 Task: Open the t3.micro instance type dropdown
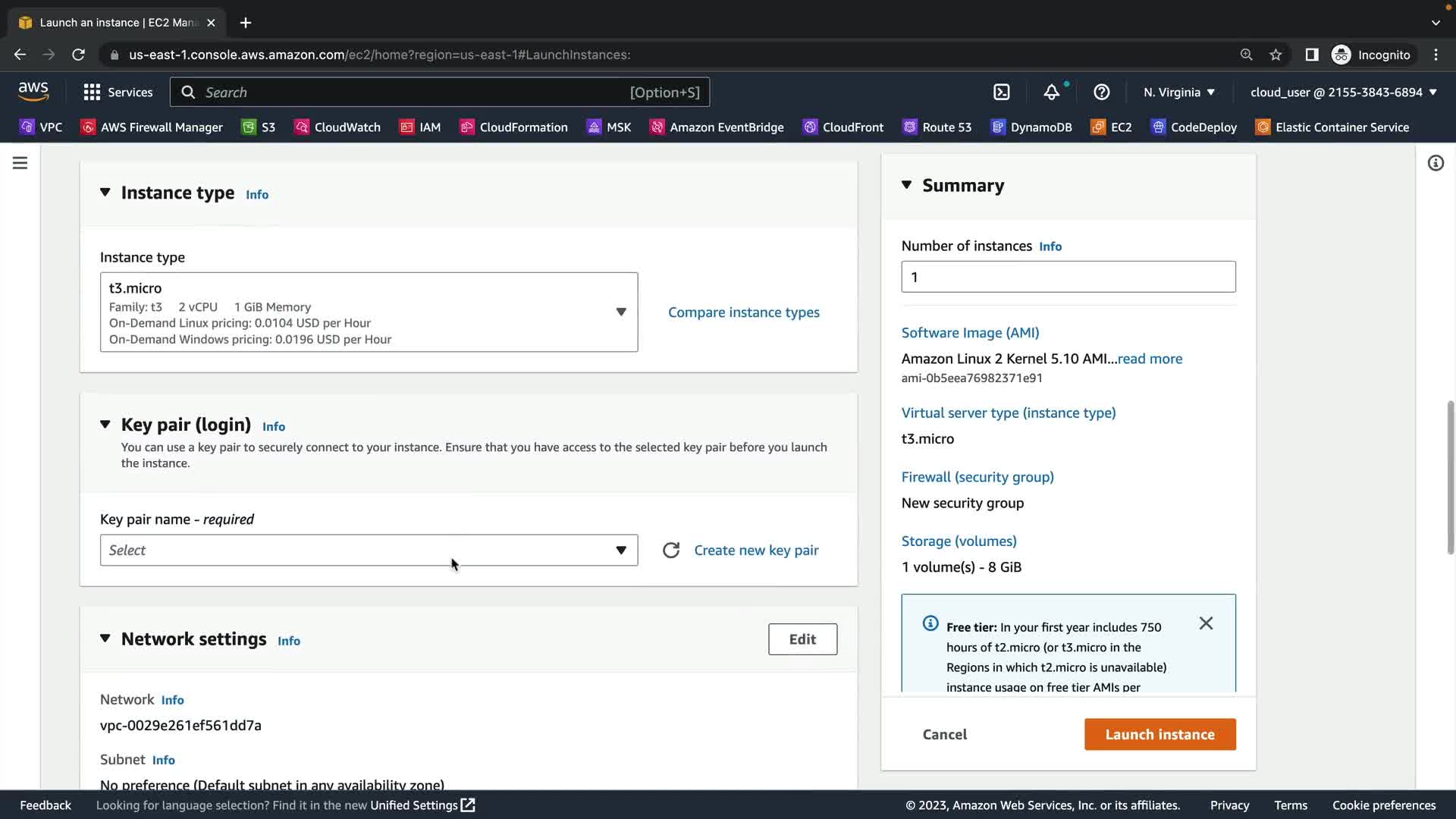[369, 312]
